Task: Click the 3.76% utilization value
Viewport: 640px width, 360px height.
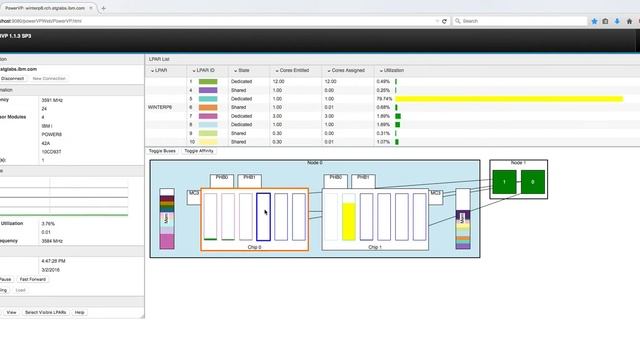Action: coord(48,224)
